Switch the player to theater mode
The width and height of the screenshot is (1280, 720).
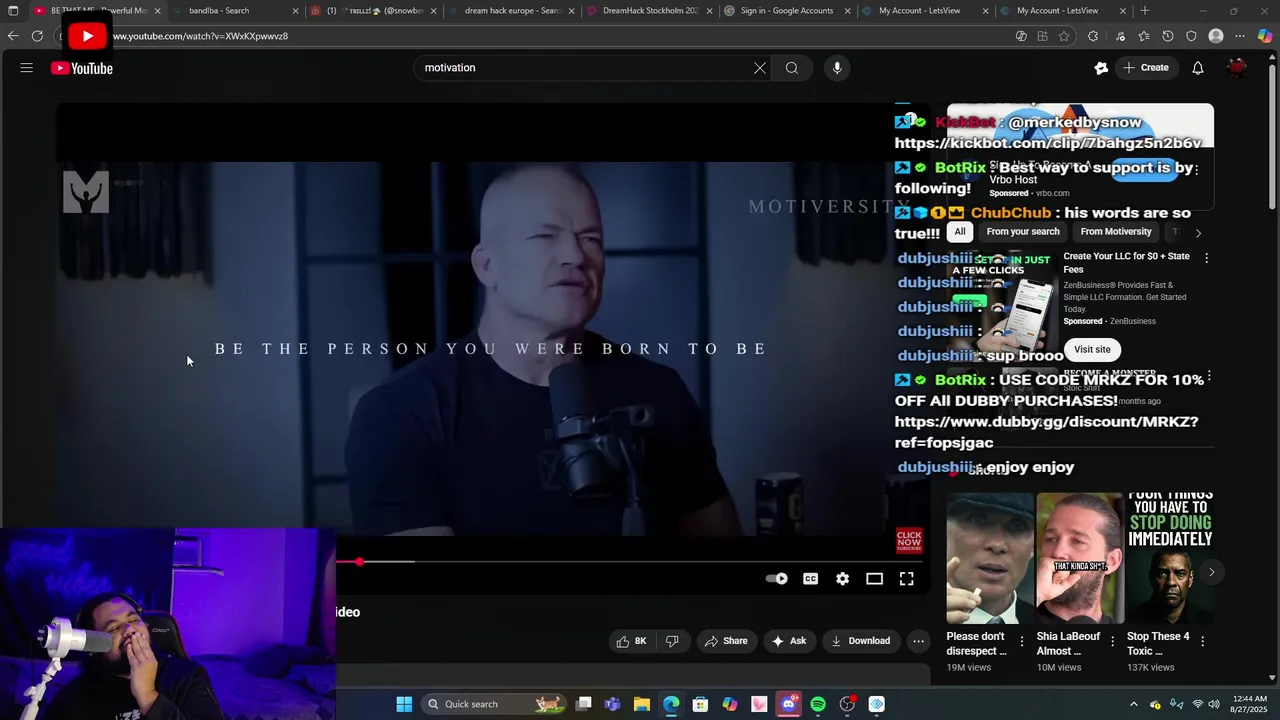(875, 579)
